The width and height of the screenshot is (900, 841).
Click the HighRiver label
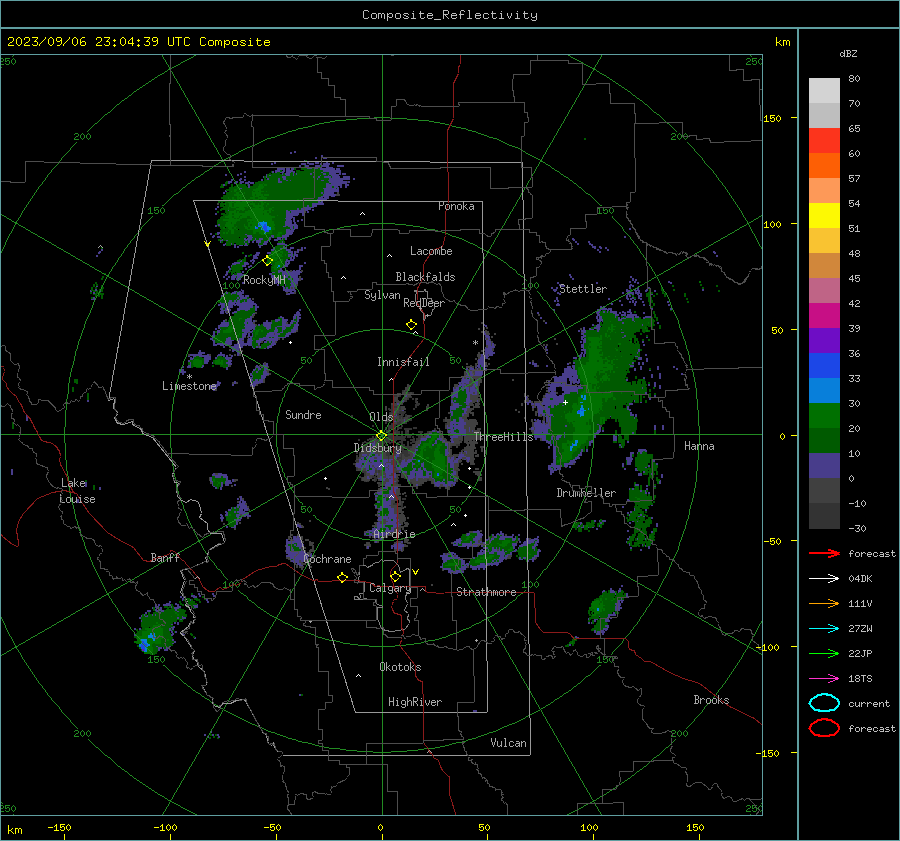[415, 702]
